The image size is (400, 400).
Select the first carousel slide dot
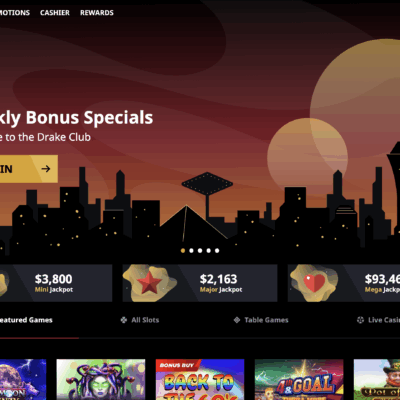pyautogui.click(x=183, y=251)
